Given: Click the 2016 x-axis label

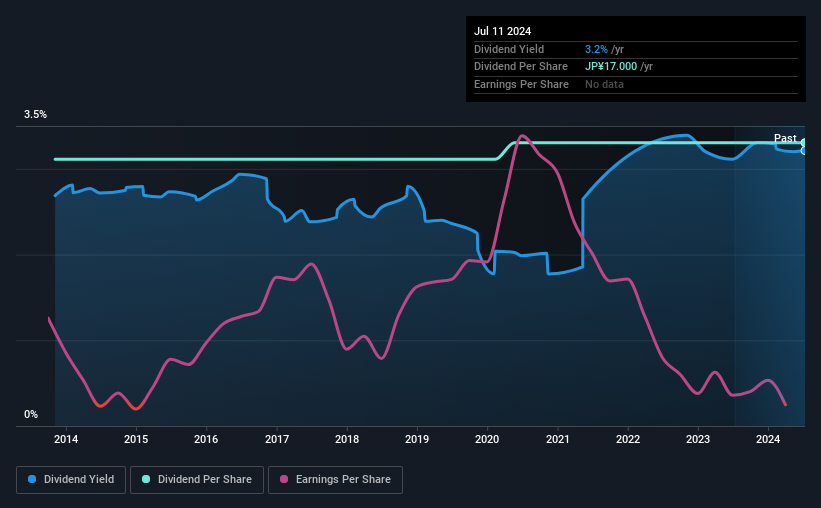Looking at the screenshot, I should pyautogui.click(x=206, y=439).
